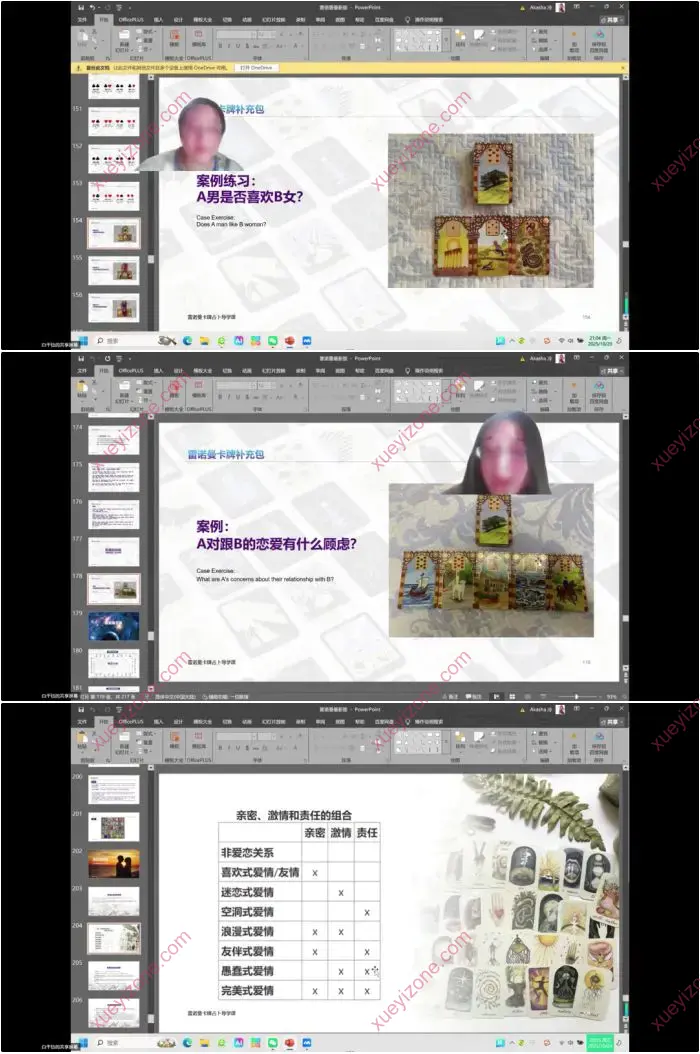Open 插入 tab in slide 178 window
The height and width of the screenshot is (1054, 700).
pos(158,370)
